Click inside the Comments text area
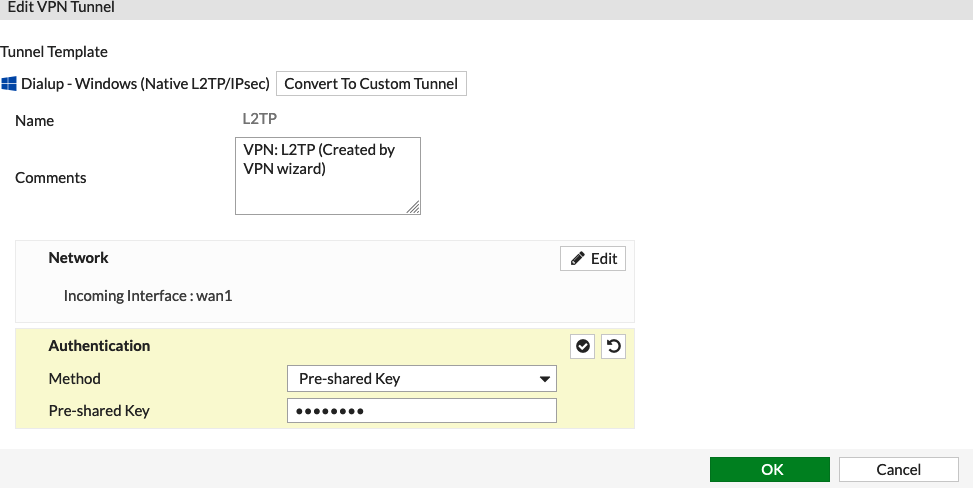Image resolution: width=973 pixels, height=488 pixels. pyautogui.click(x=328, y=176)
